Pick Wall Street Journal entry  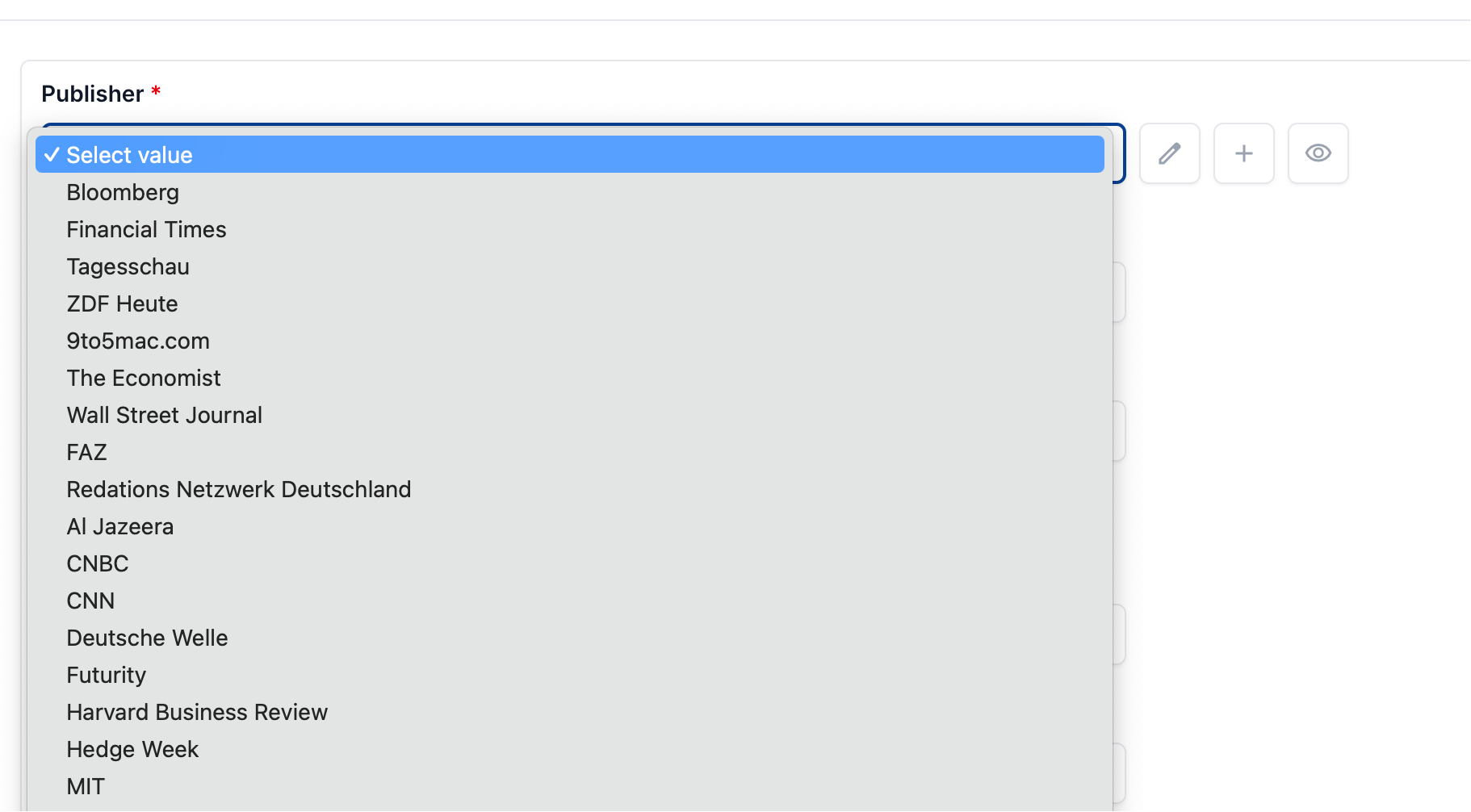(x=569, y=415)
